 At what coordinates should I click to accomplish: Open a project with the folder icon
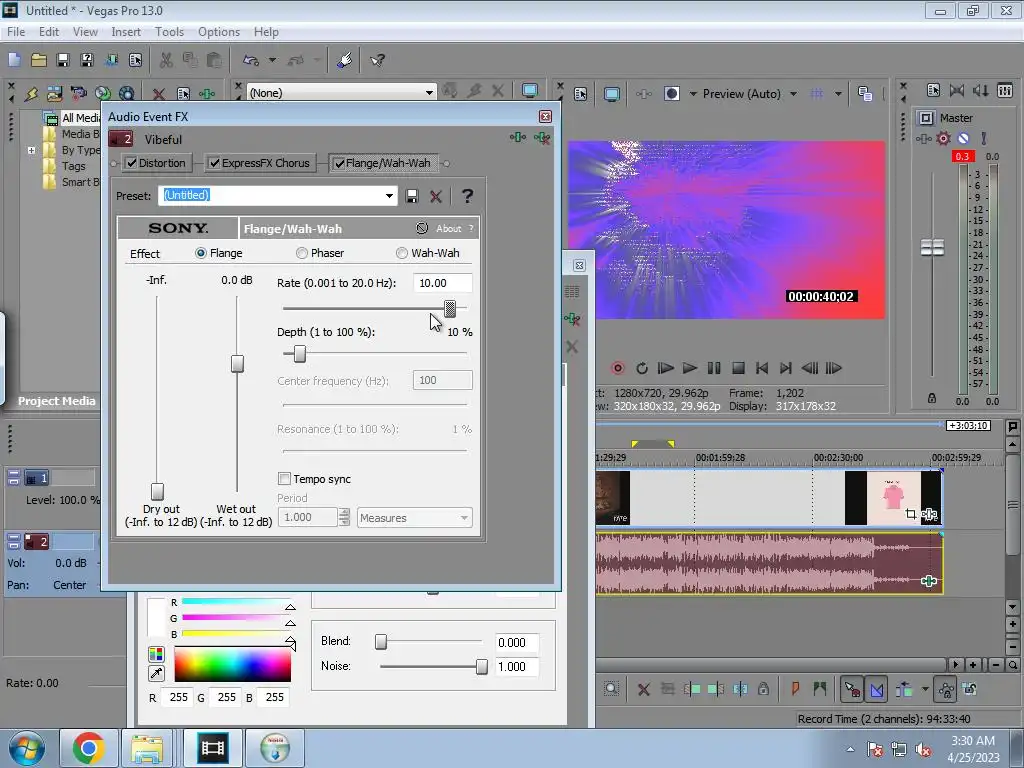(x=39, y=60)
